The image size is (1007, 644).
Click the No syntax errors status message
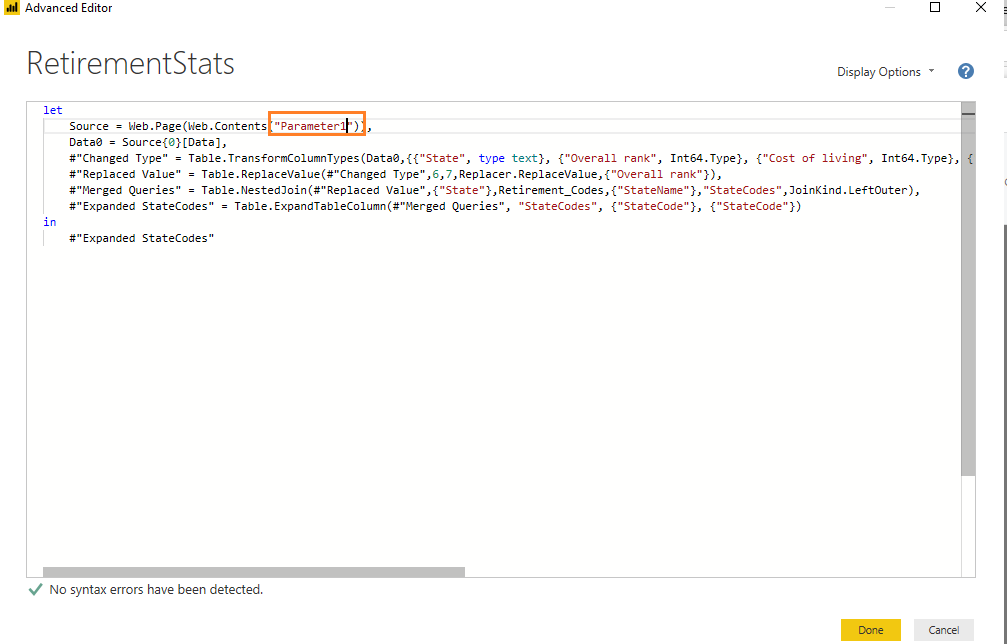[x=156, y=589]
